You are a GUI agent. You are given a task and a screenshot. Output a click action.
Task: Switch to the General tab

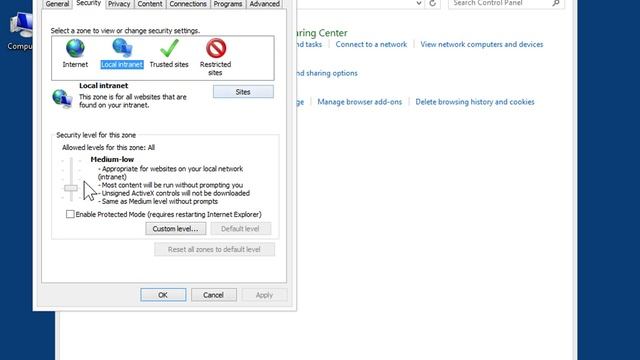tap(57, 4)
